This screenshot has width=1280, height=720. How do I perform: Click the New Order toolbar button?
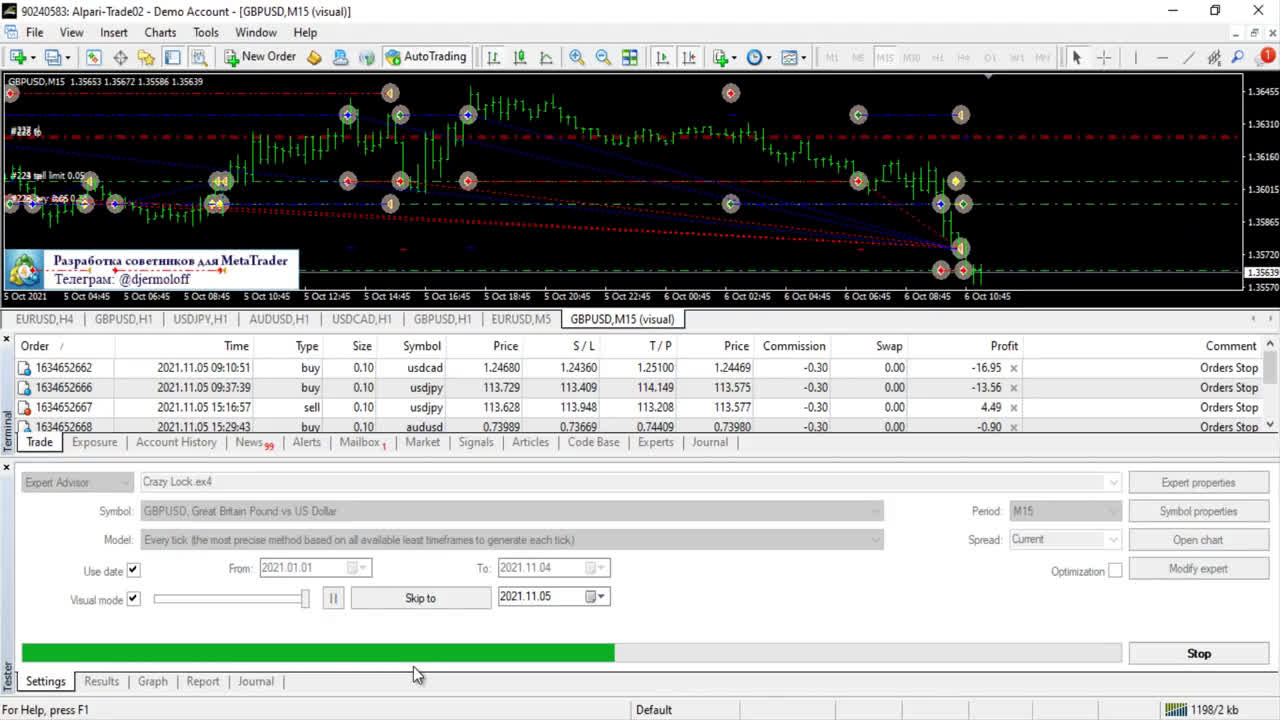pos(259,57)
